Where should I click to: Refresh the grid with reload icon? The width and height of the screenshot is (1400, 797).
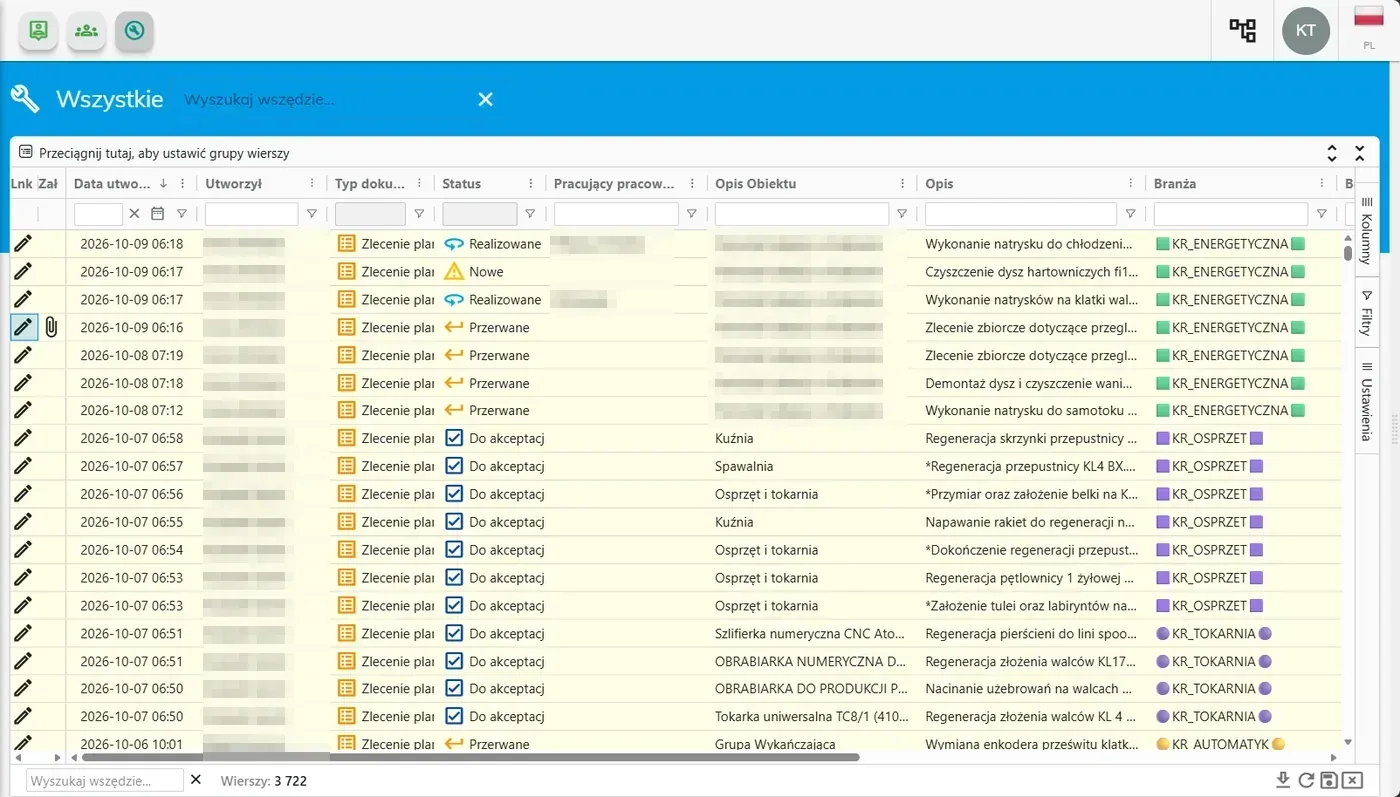[1306, 780]
